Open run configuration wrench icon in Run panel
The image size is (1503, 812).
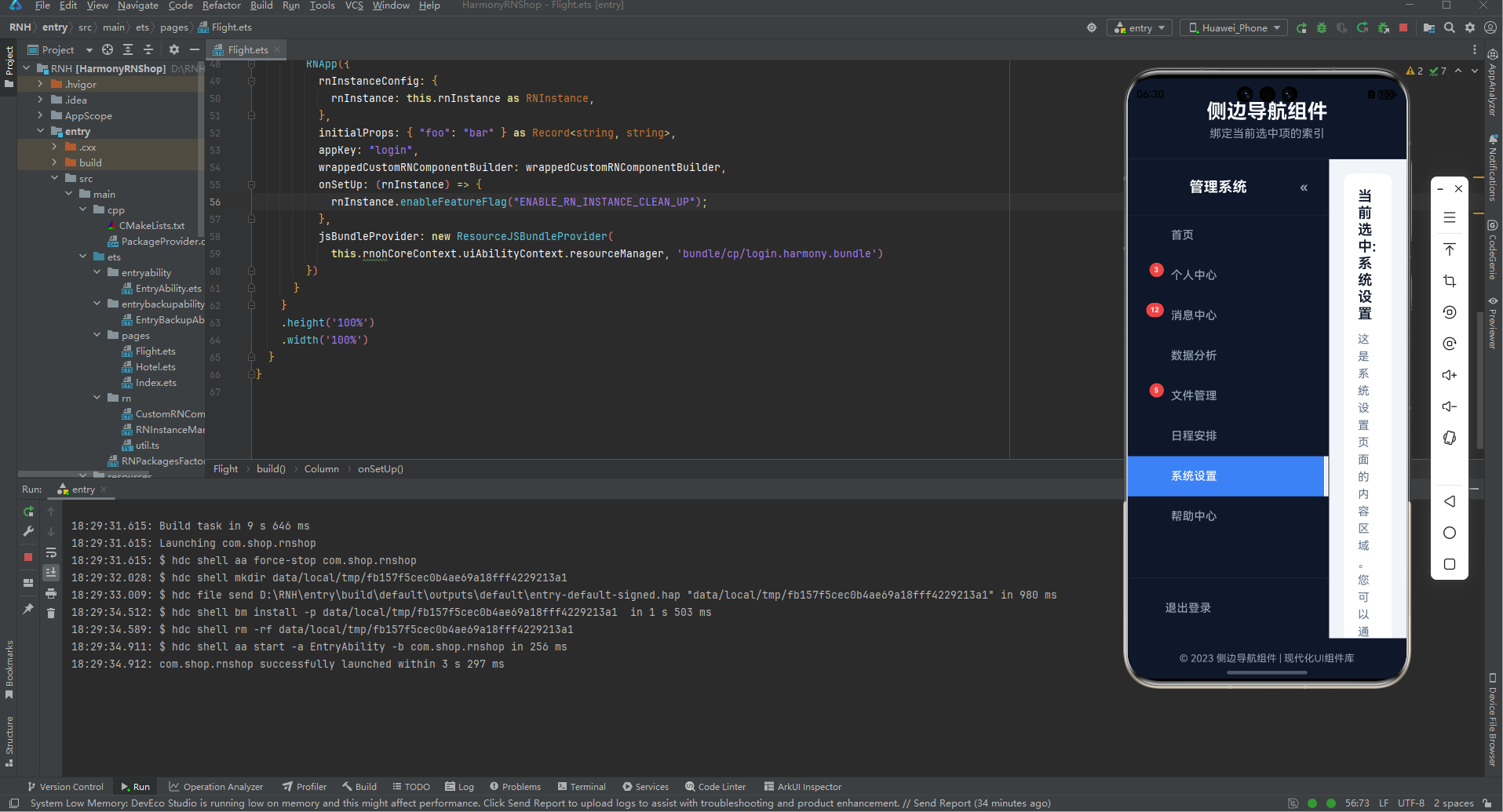tap(28, 531)
